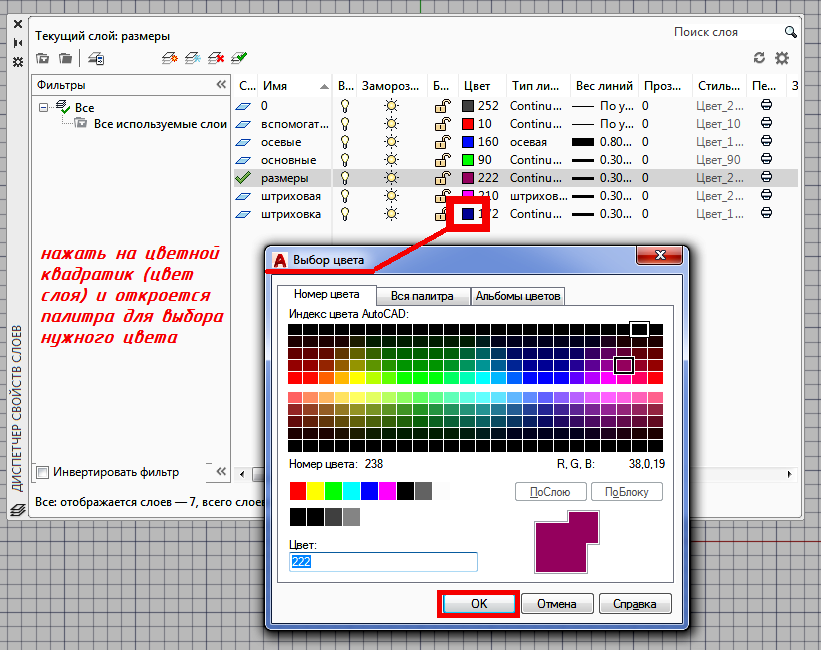Switch to the Вся палитра tab
Screen dimensions: 821x650
tap(423, 296)
